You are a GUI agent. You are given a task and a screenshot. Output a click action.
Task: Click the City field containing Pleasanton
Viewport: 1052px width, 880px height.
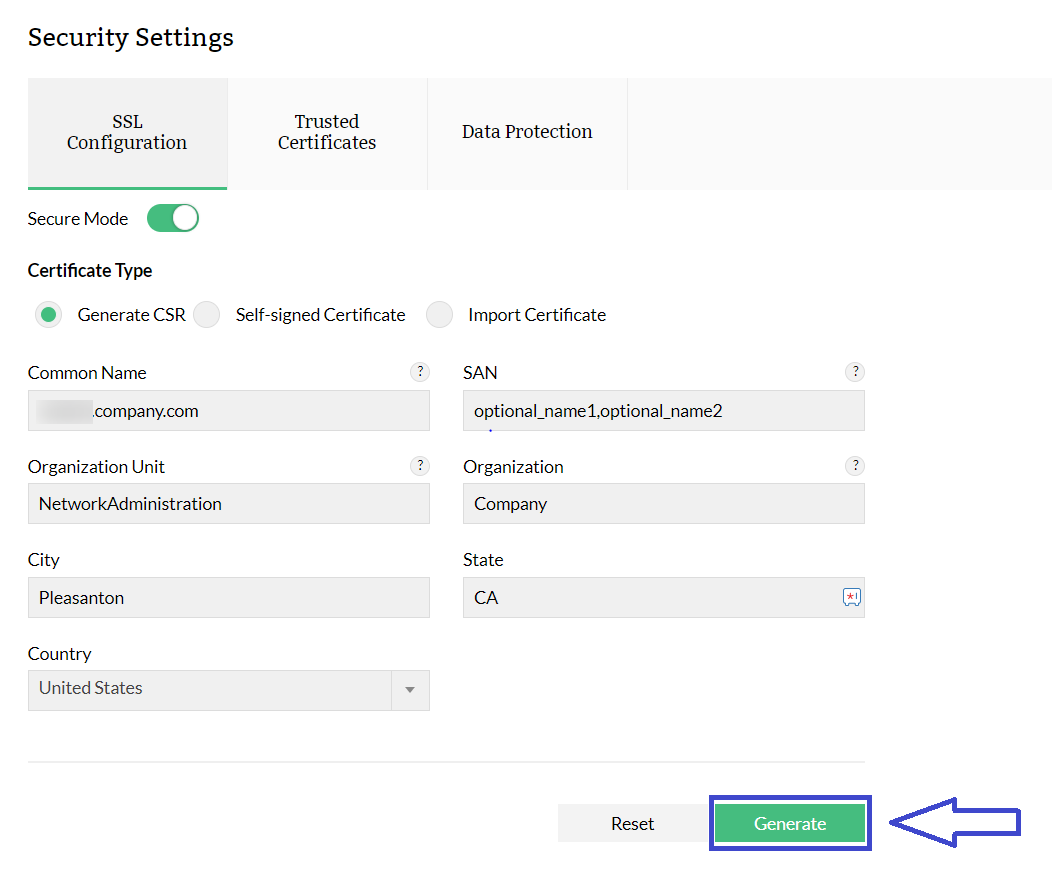[x=228, y=597]
